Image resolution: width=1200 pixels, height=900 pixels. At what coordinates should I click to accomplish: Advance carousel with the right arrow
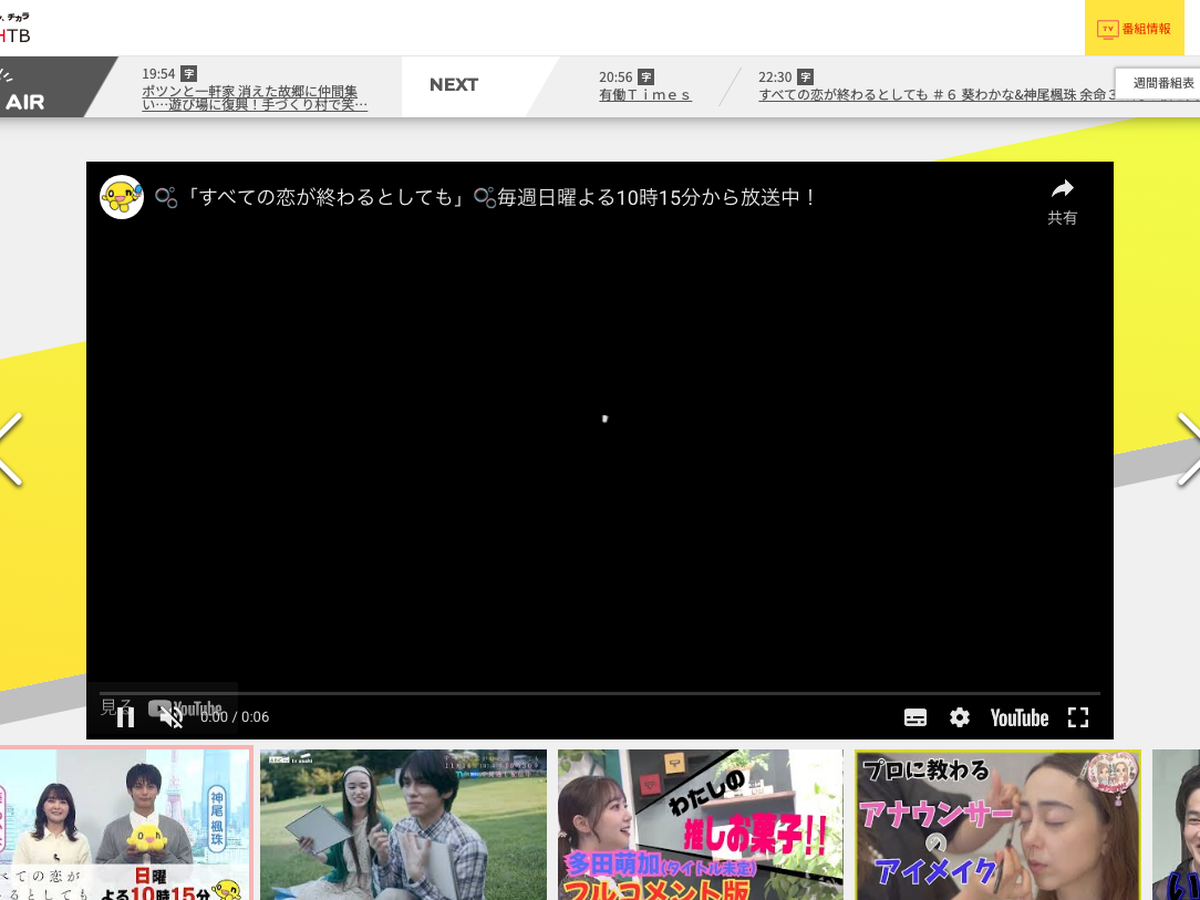[1188, 449]
